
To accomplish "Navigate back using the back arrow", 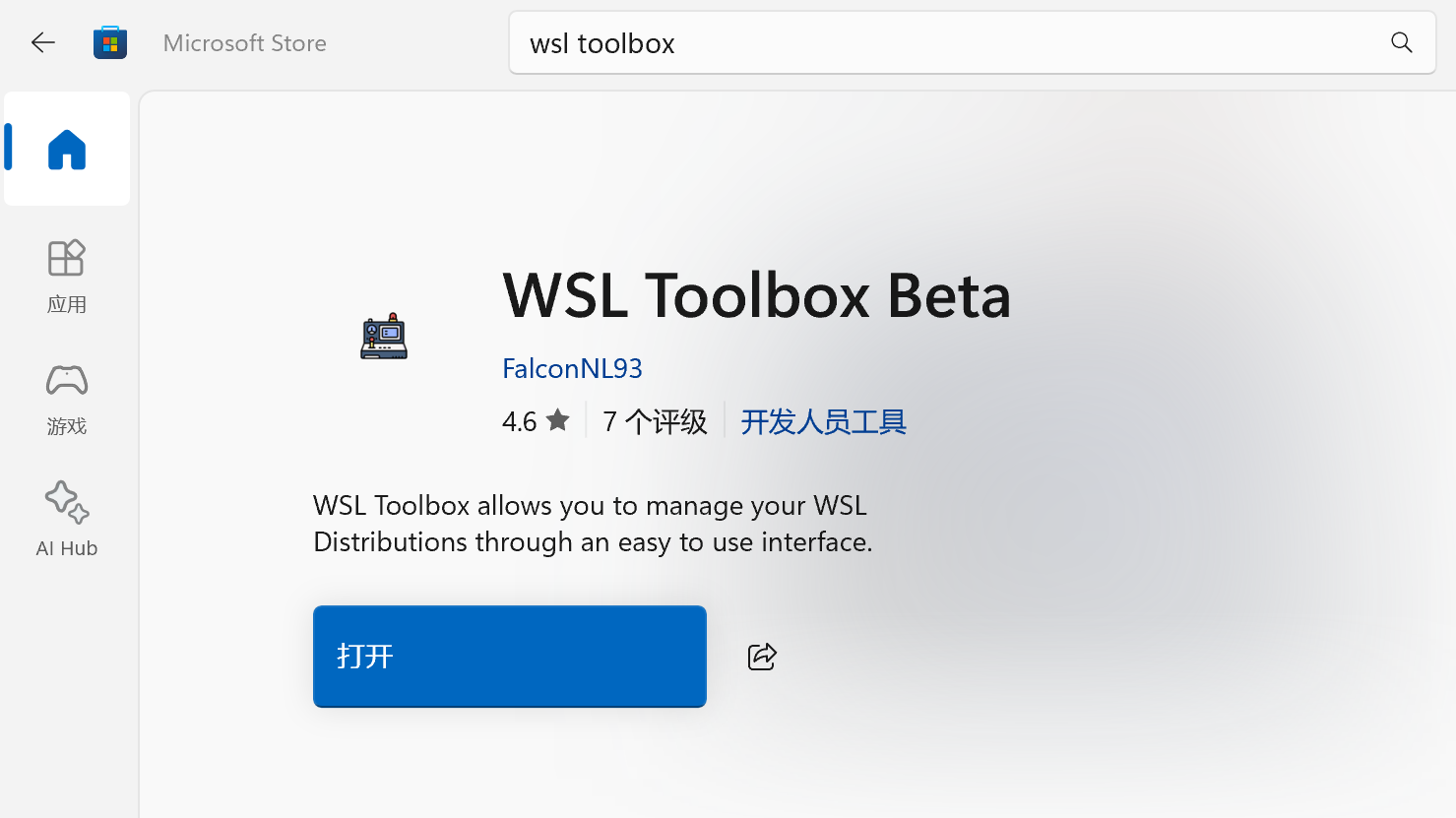I will [42, 42].
